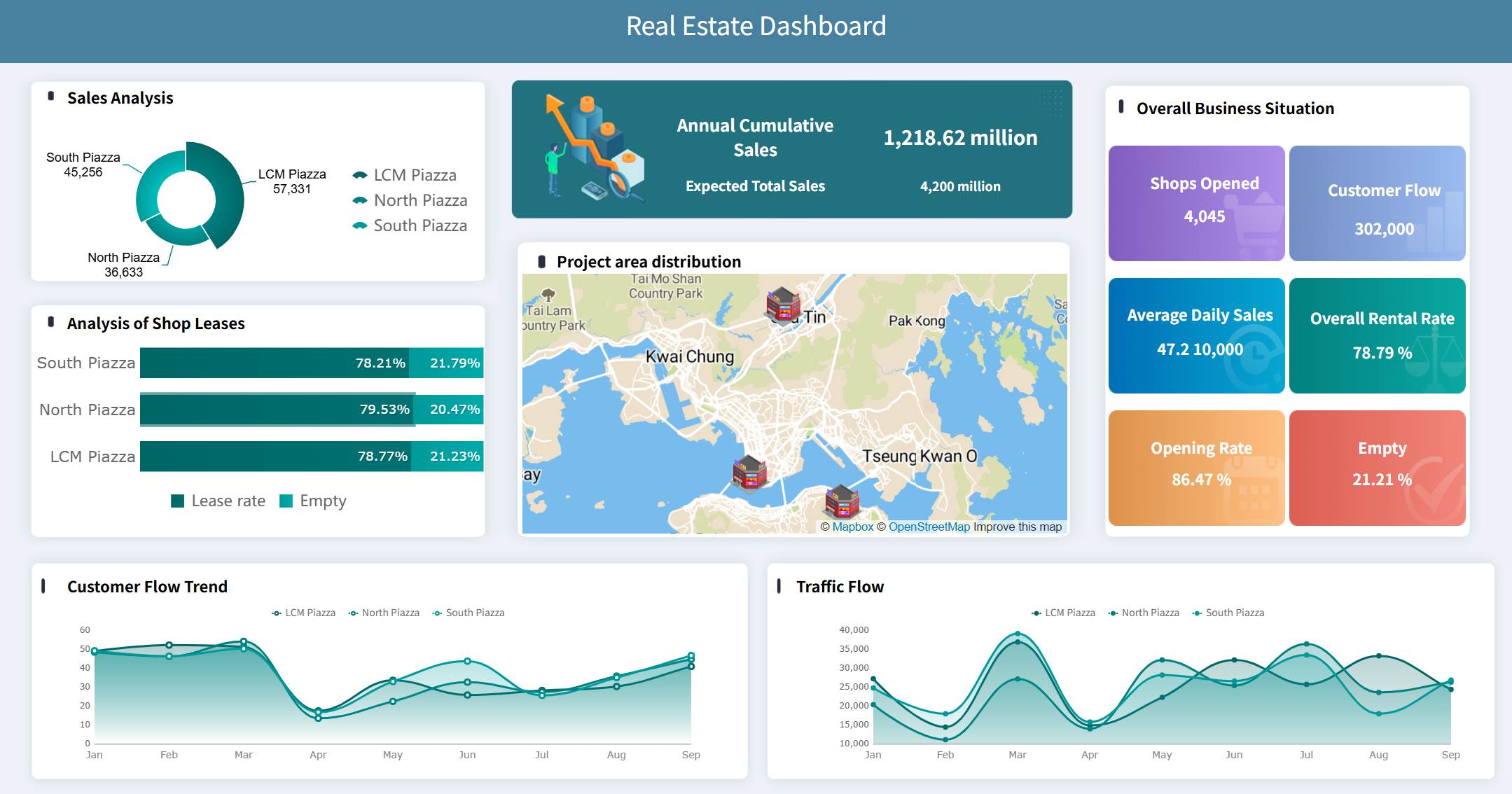The width and height of the screenshot is (1512, 794).
Task: Click the shop marker near Tin on map
Action: [x=782, y=305]
